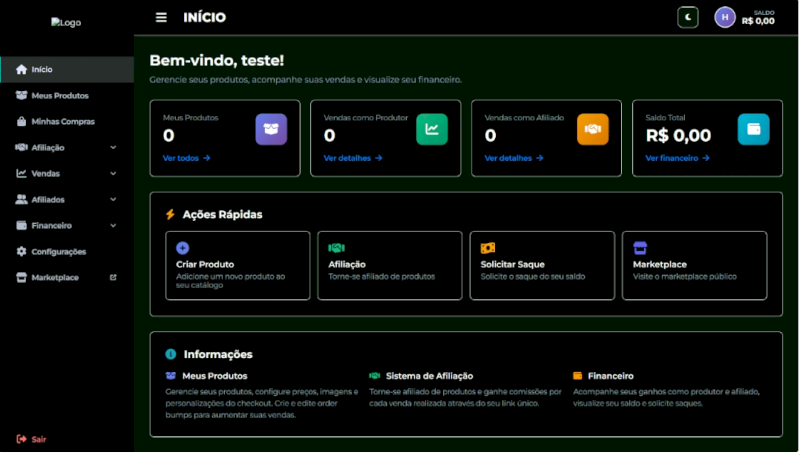
Task: Open Meus Produtos in the sidebar
Action: click(59, 96)
